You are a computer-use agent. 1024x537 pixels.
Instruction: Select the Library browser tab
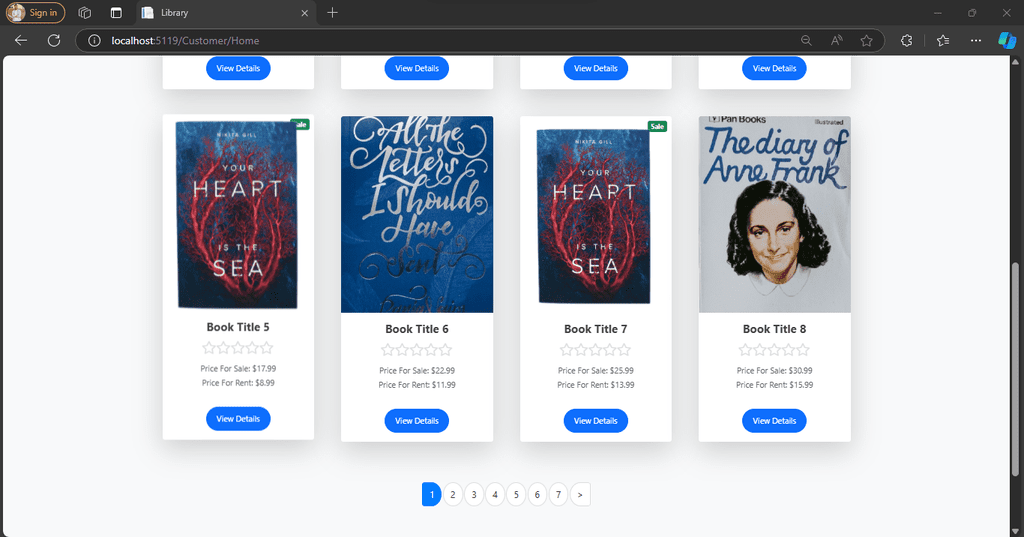pyautogui.click(x=226, y=12)
